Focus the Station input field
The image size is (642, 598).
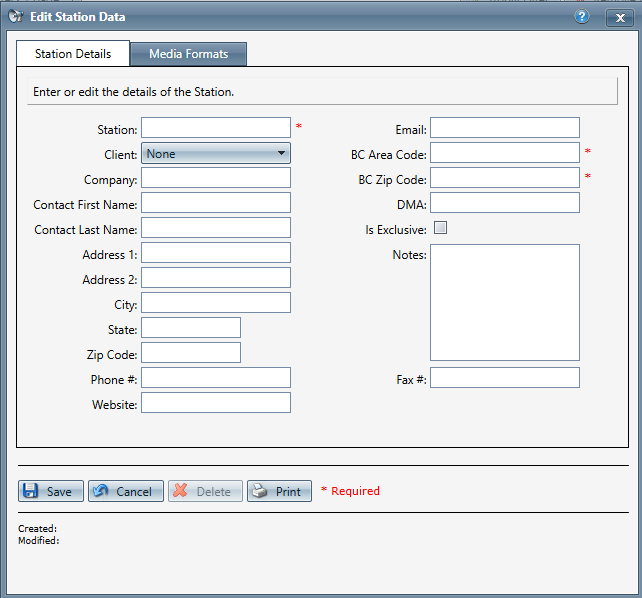coord(216,128)
